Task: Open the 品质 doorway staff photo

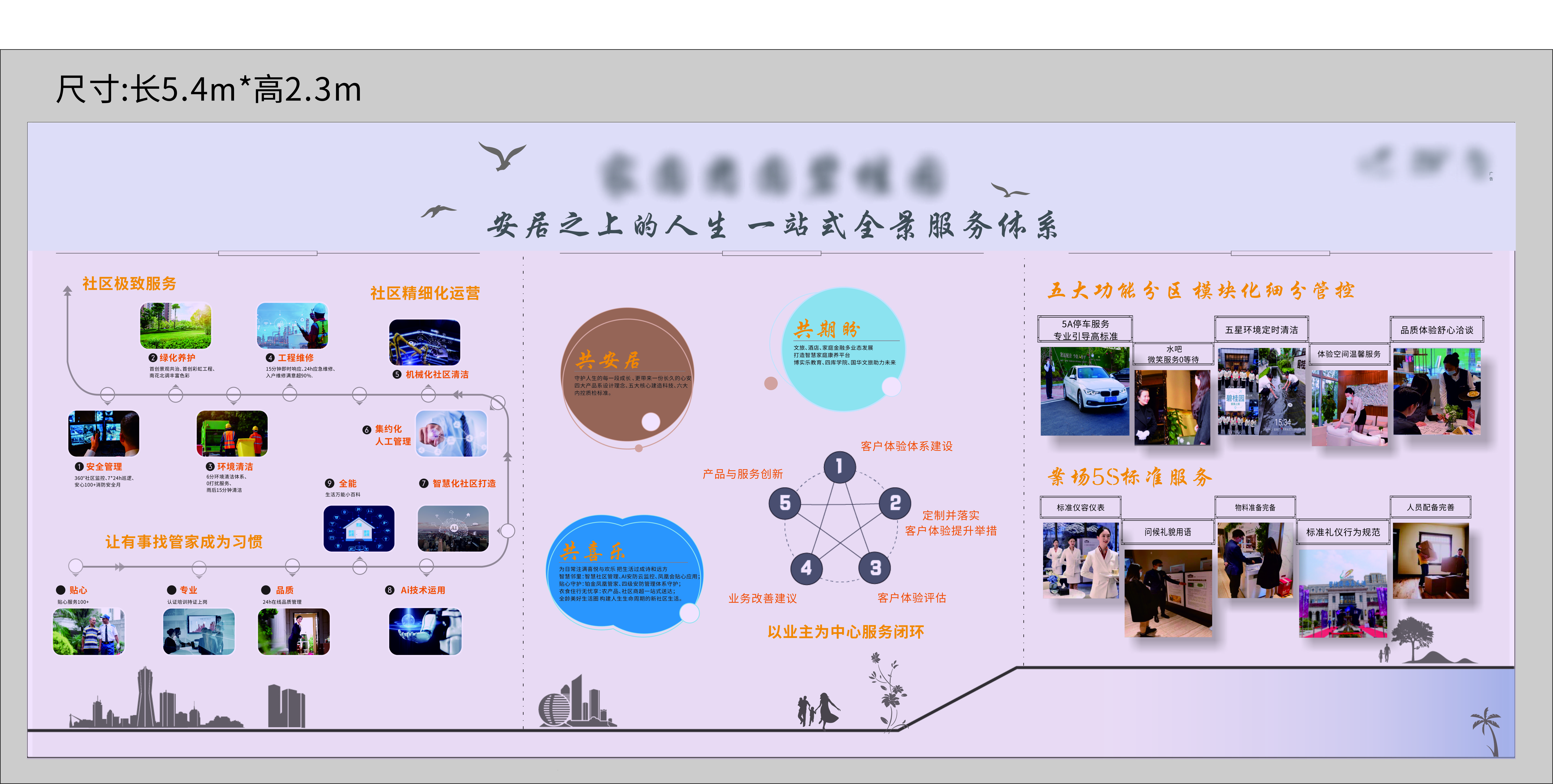Action: tap(294, 631)
